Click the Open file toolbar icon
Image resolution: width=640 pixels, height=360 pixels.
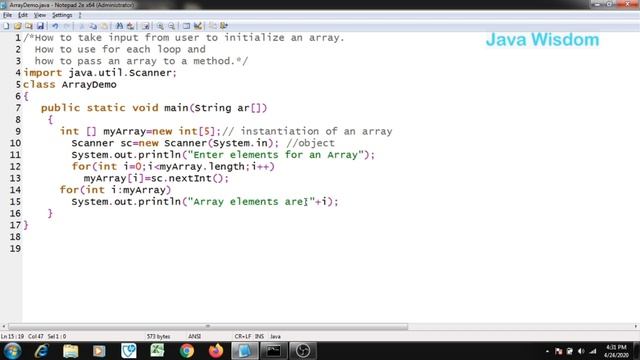click(x=18, y=26)
